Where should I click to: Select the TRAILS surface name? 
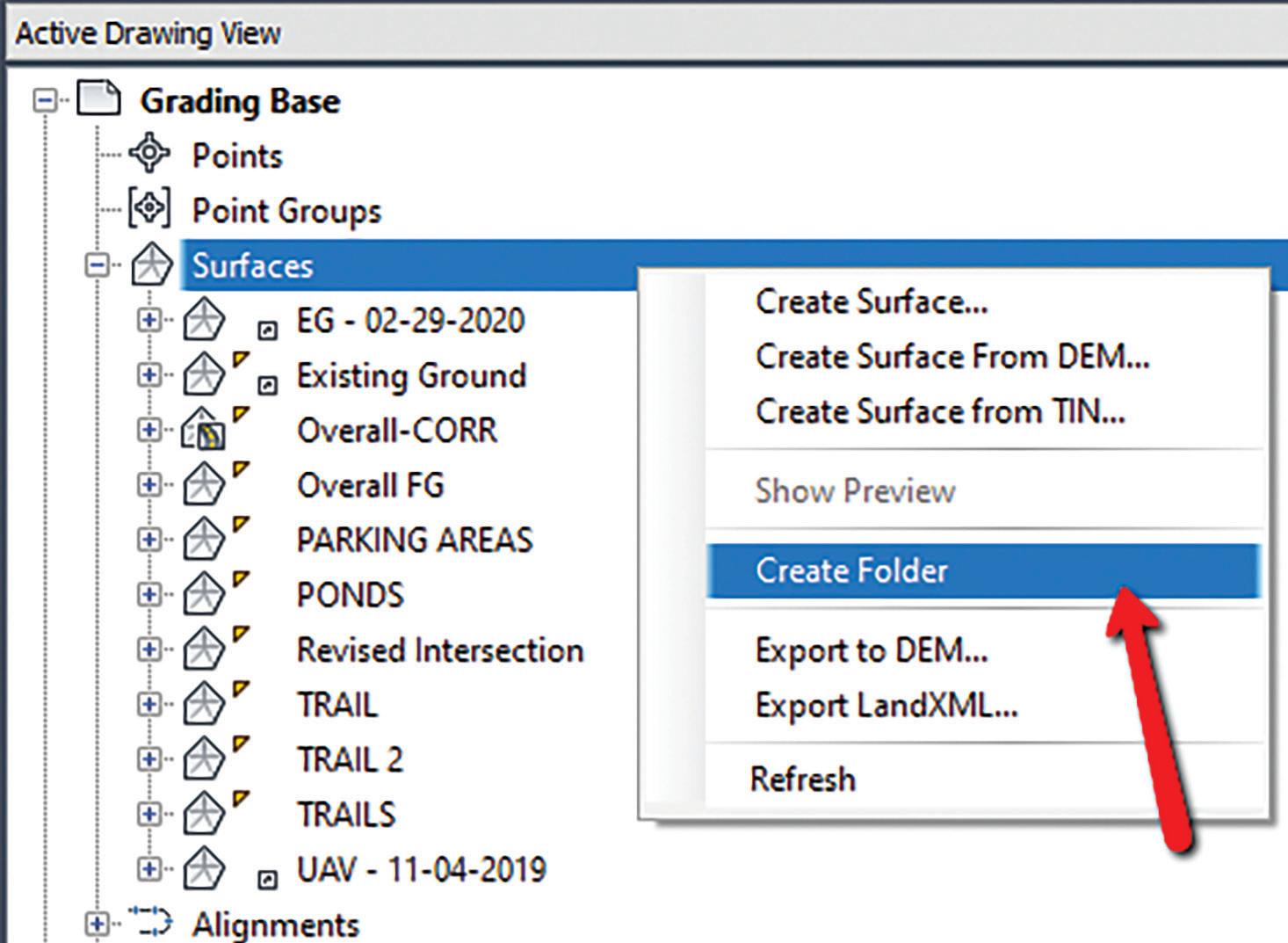point(346,815)
